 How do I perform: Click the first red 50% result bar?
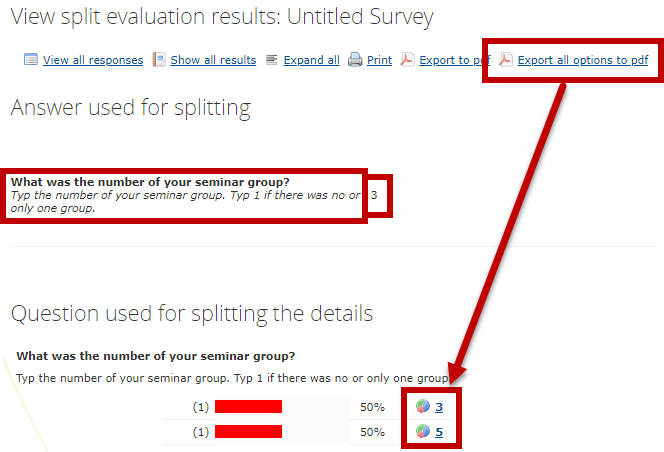(249, 407)
